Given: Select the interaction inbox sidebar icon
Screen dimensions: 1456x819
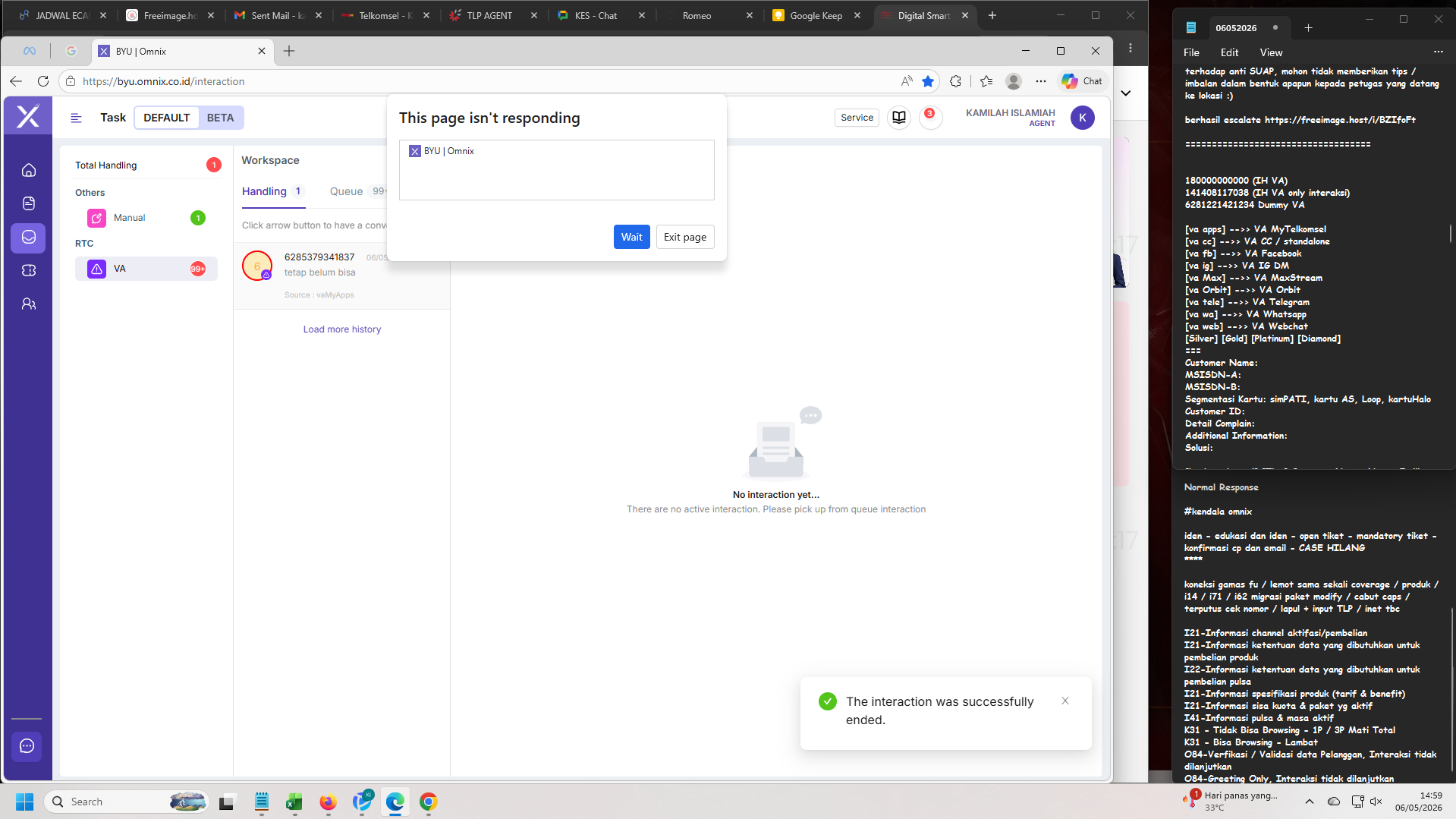Looking at the screenshot, I should pos(29,238).
